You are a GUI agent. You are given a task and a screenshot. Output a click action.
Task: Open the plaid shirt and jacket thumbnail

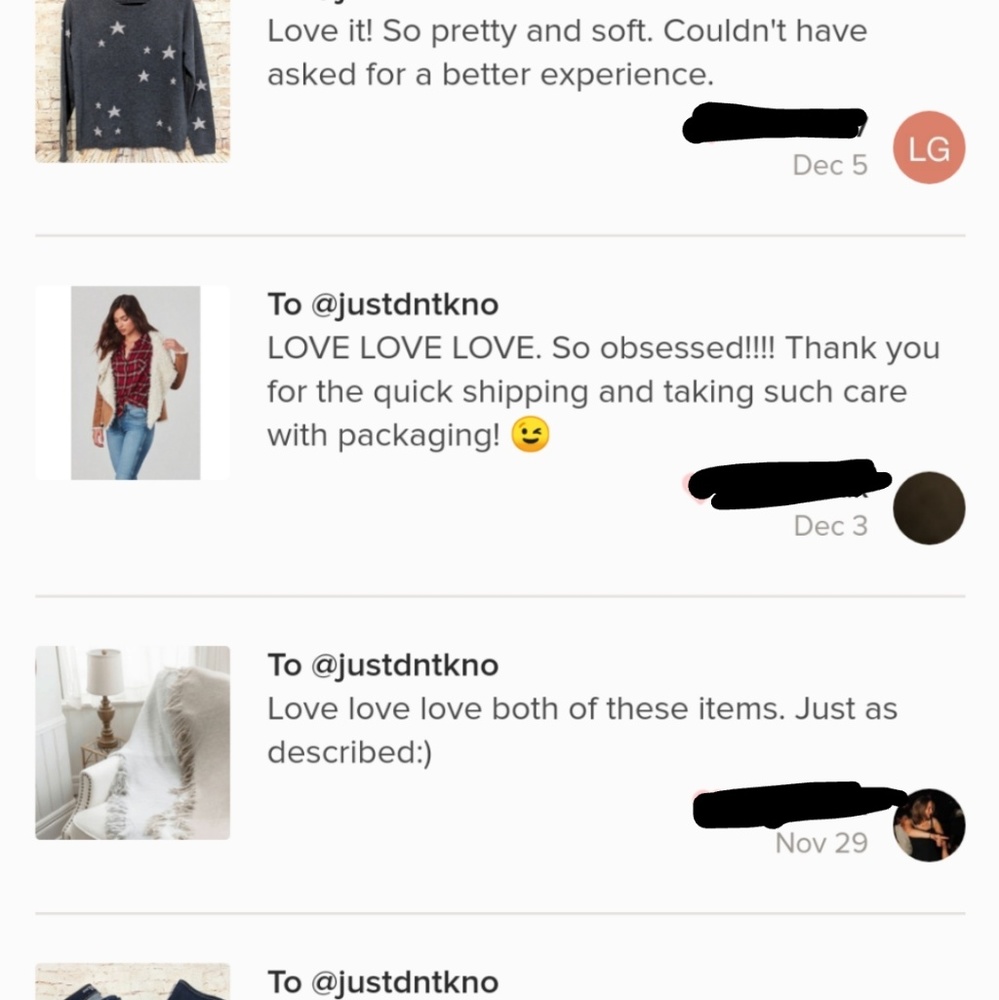133,382
